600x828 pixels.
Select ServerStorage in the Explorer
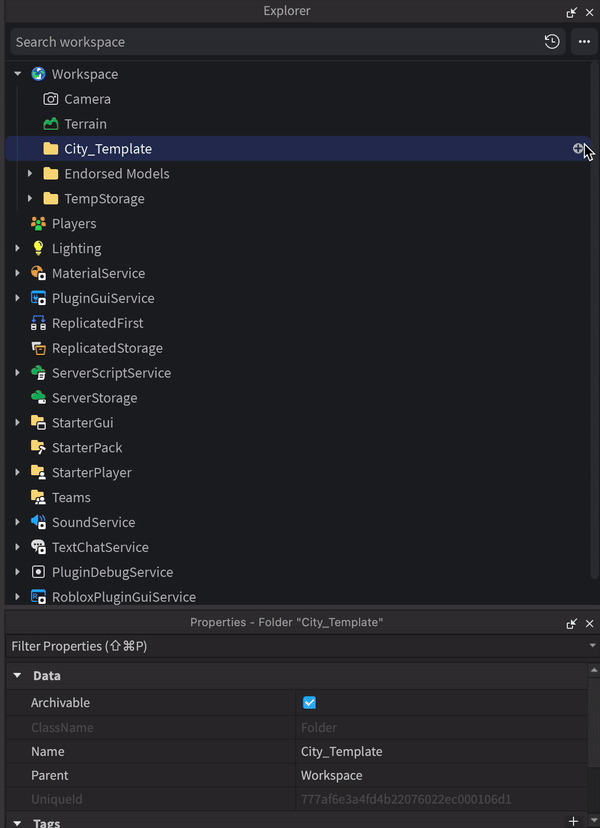point(94,398)
